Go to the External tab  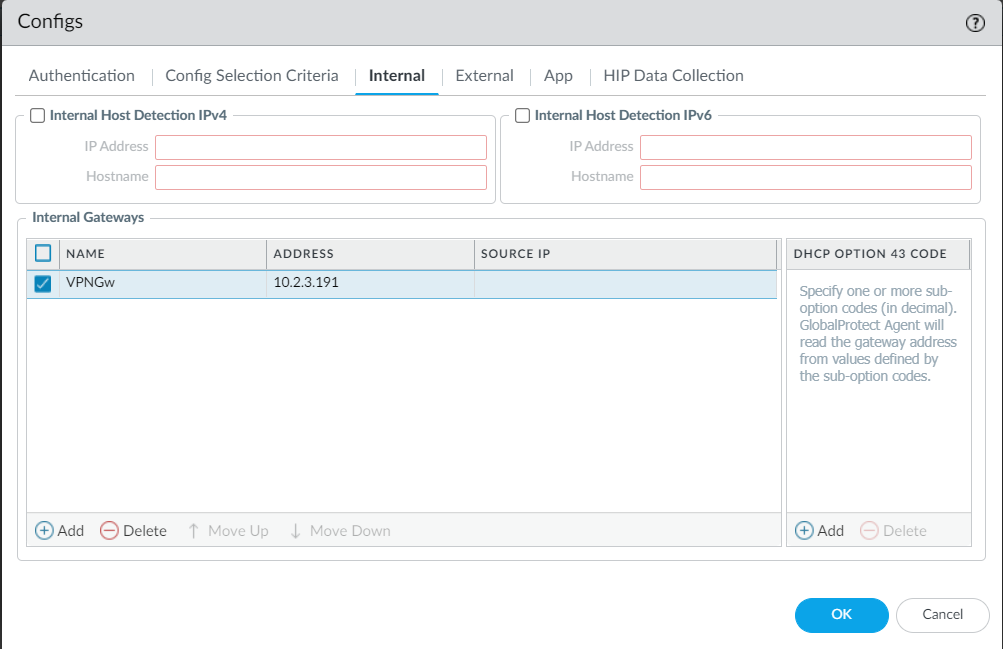point(484,76)
